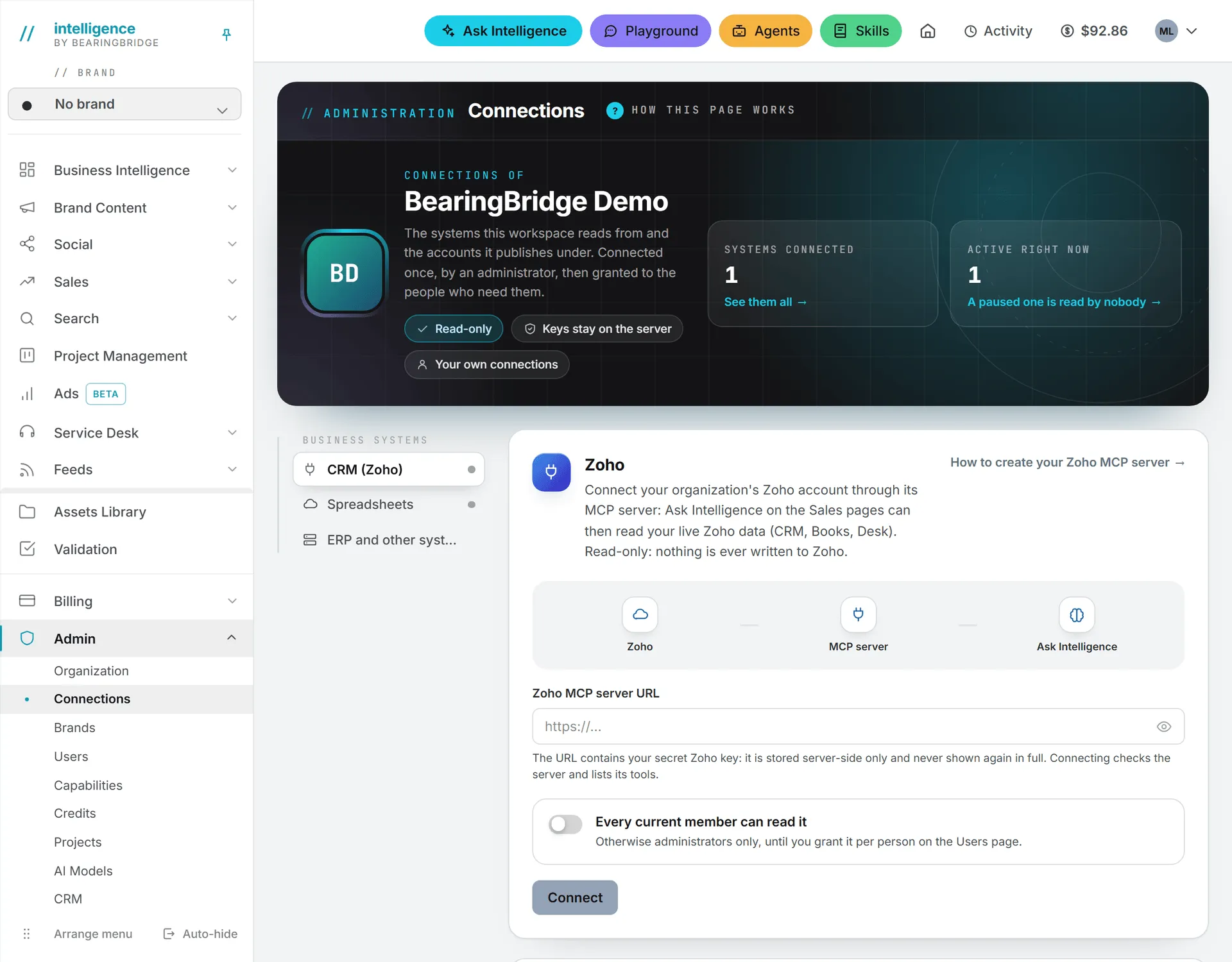
Task: Click the Auto-hide sidebar option
Action: point(200,934)
